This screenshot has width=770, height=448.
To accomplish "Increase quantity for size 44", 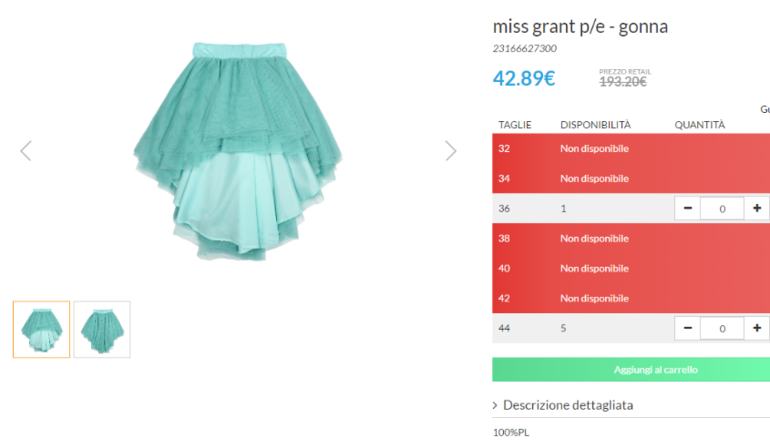I will click(x=757, y=328).
